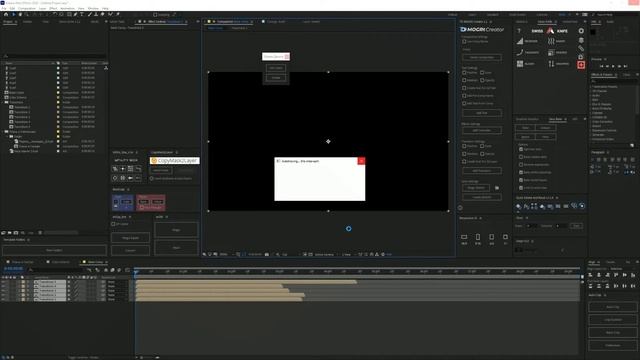Viewport: 640px width, 360px height.
Task: Click the timeline current time indicator
Action: tap(136, 271)
